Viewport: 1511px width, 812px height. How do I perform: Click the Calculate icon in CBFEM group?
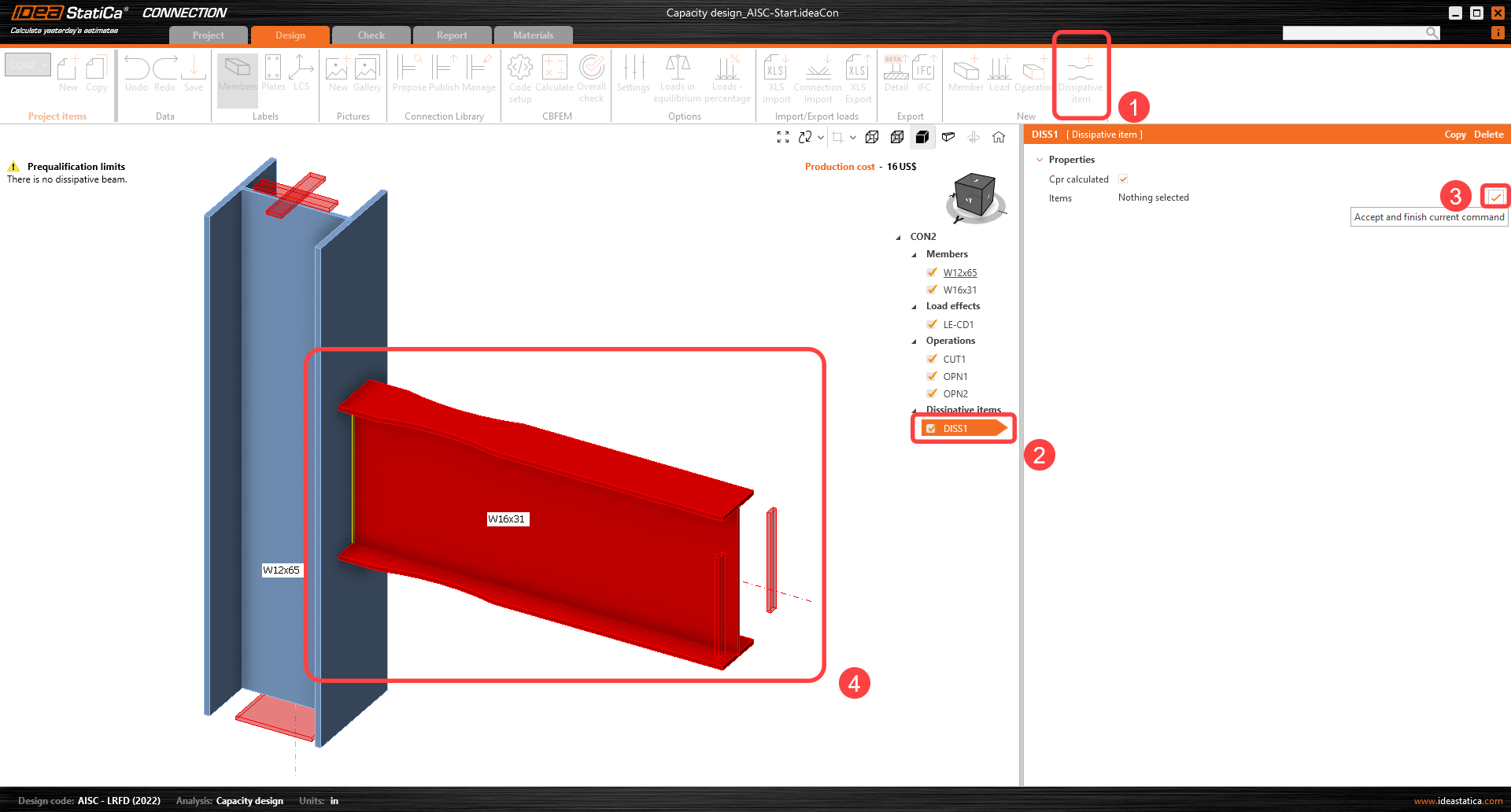pos(554,75)
